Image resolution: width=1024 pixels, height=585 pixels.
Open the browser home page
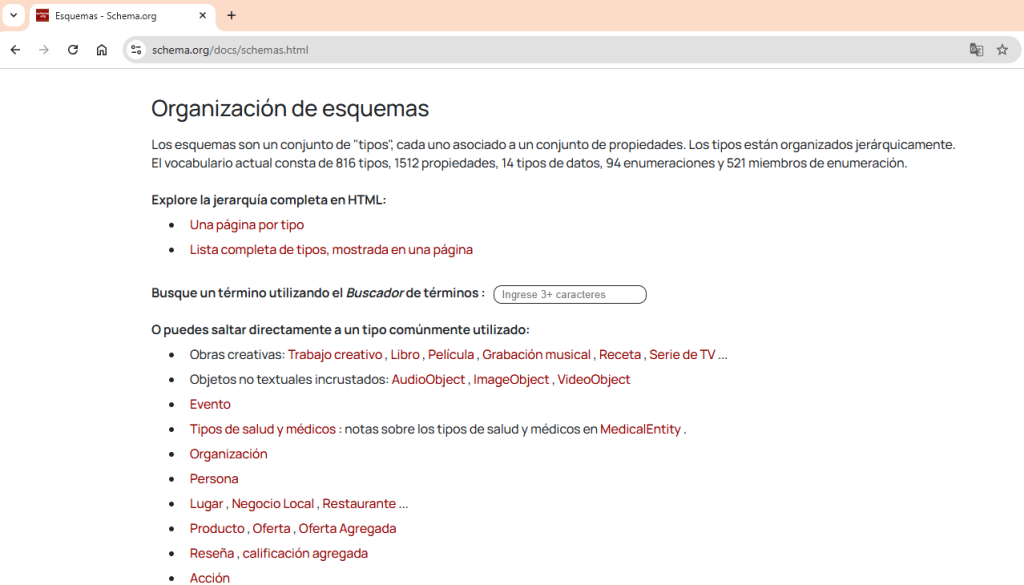click(x=101, y=50)
